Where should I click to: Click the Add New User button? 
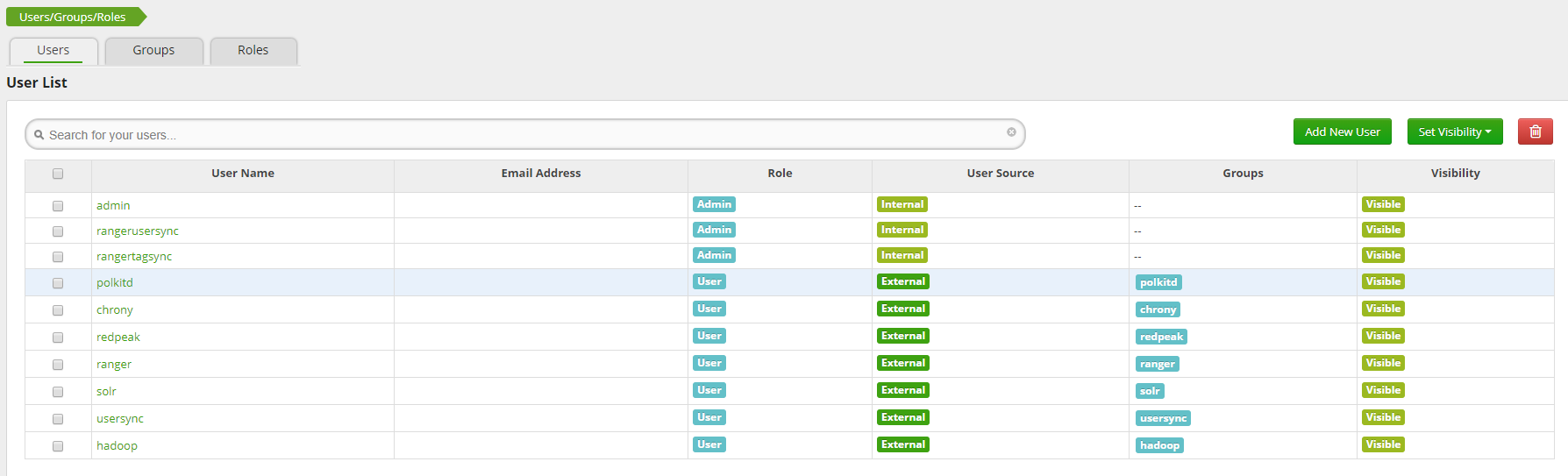pyautogui.click(x=1342, y=131)
